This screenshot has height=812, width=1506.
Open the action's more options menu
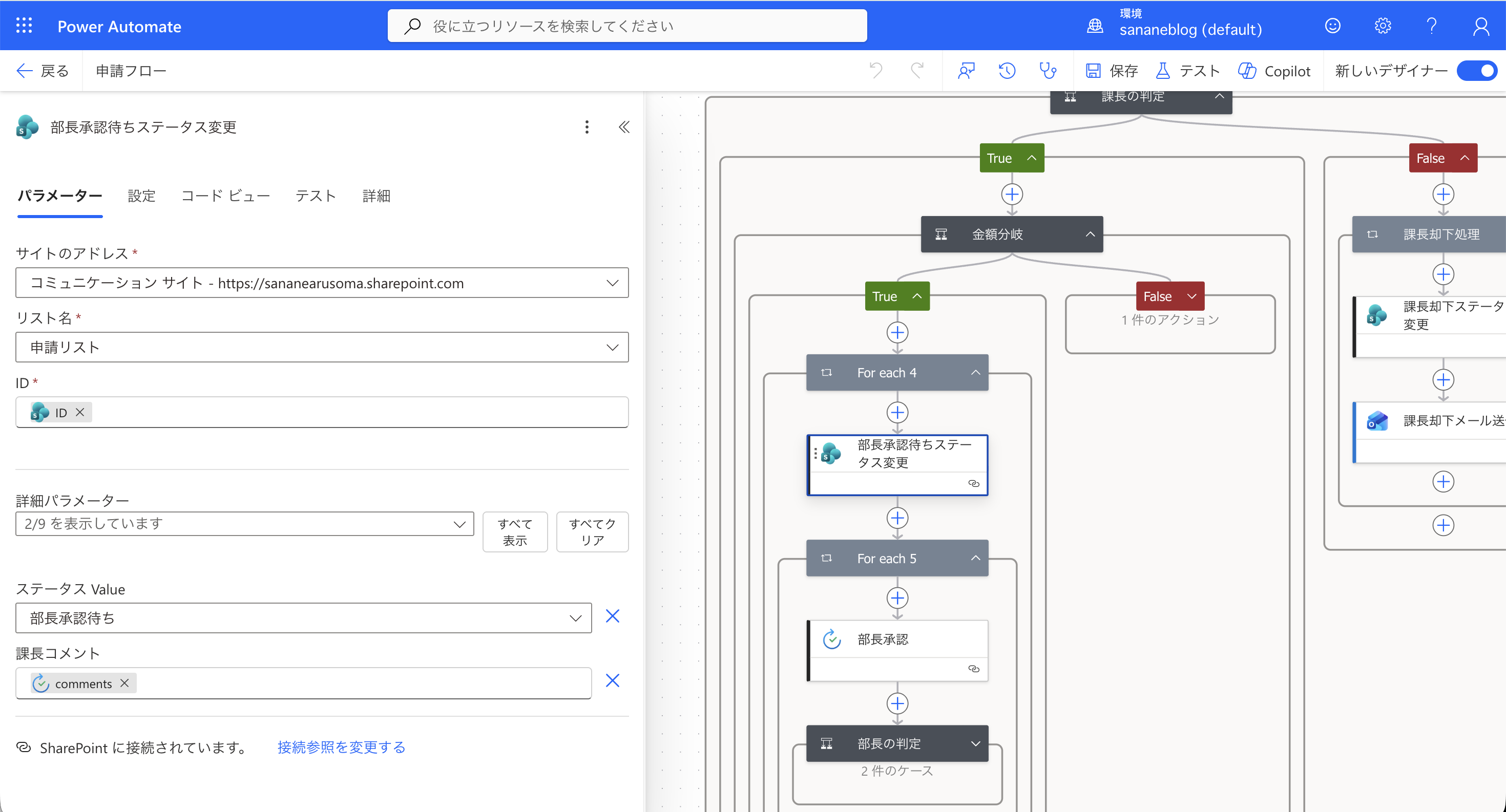[587, 127]
